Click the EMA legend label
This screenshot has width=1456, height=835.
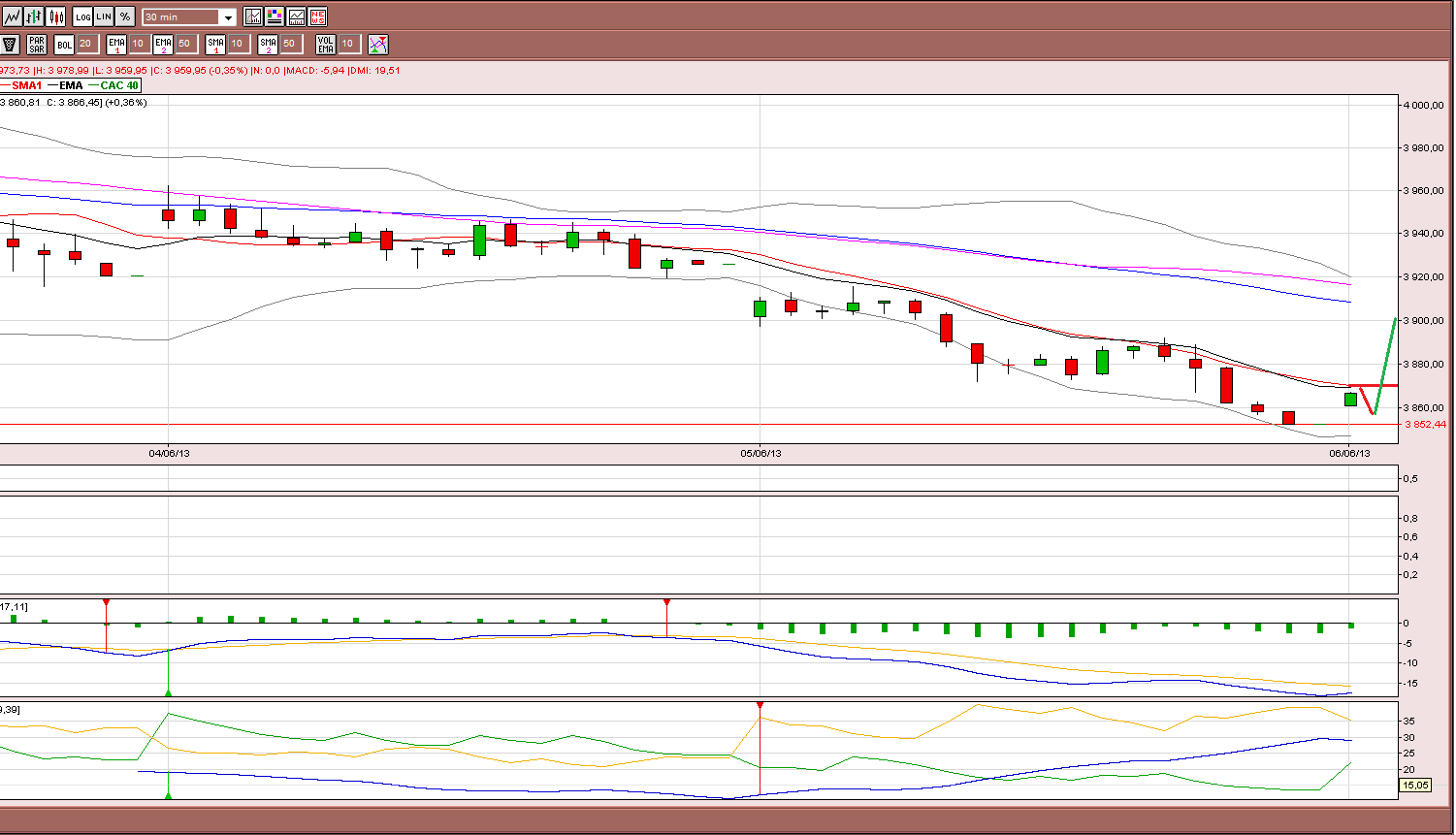tap(71, 85)
